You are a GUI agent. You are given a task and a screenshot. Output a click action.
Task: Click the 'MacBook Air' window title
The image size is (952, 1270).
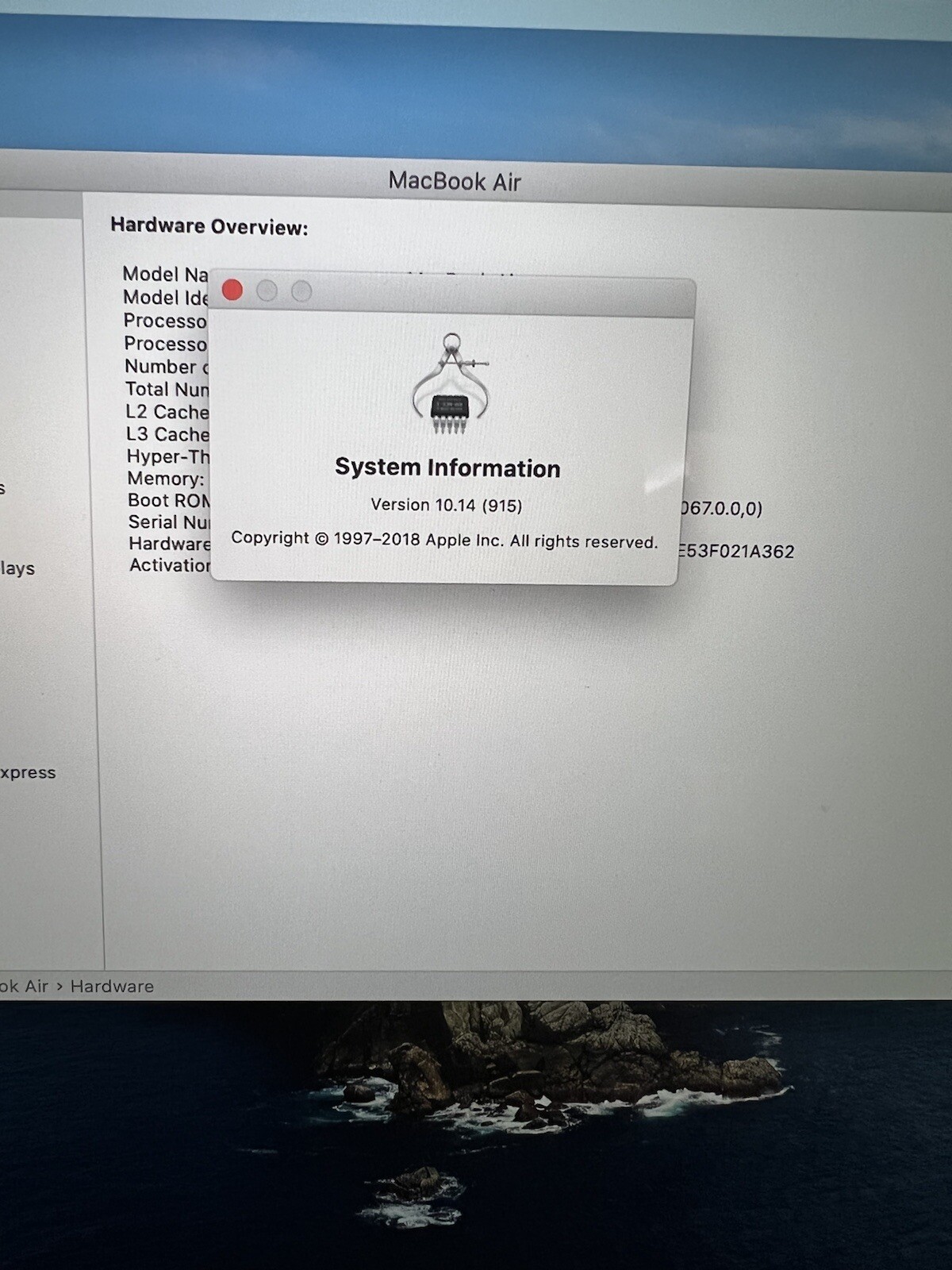[x=455, y=181]
